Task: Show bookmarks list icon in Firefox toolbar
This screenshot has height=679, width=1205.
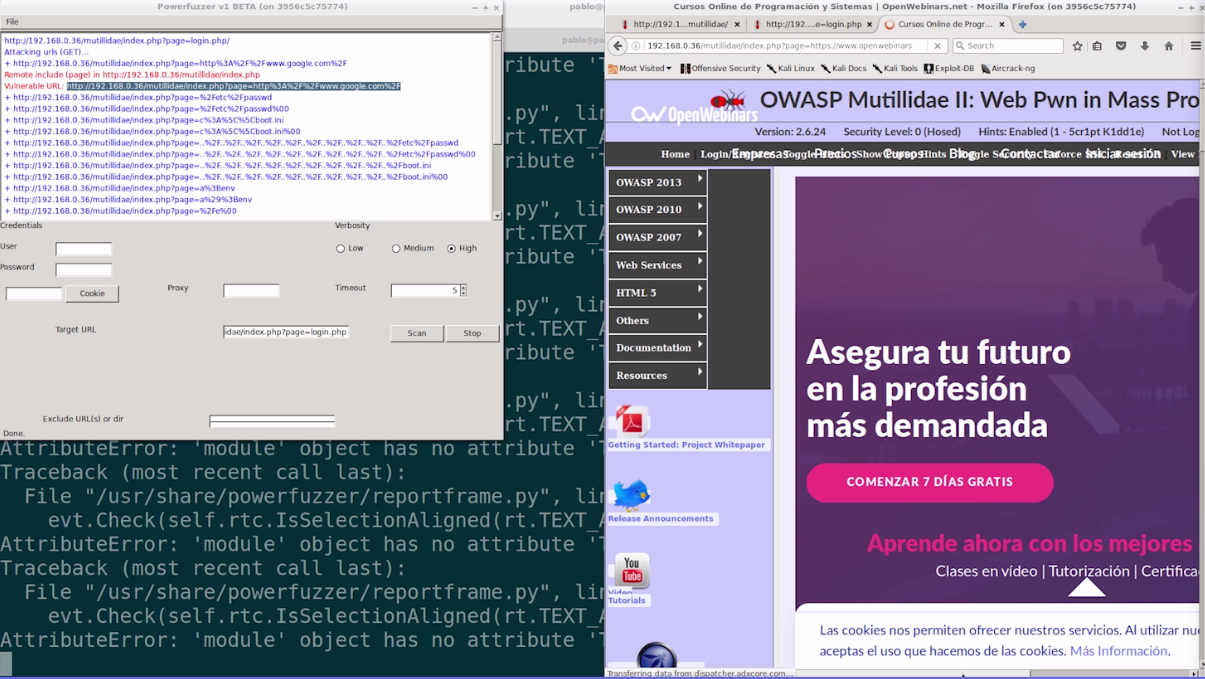Action: click(x=1097, y=46)
